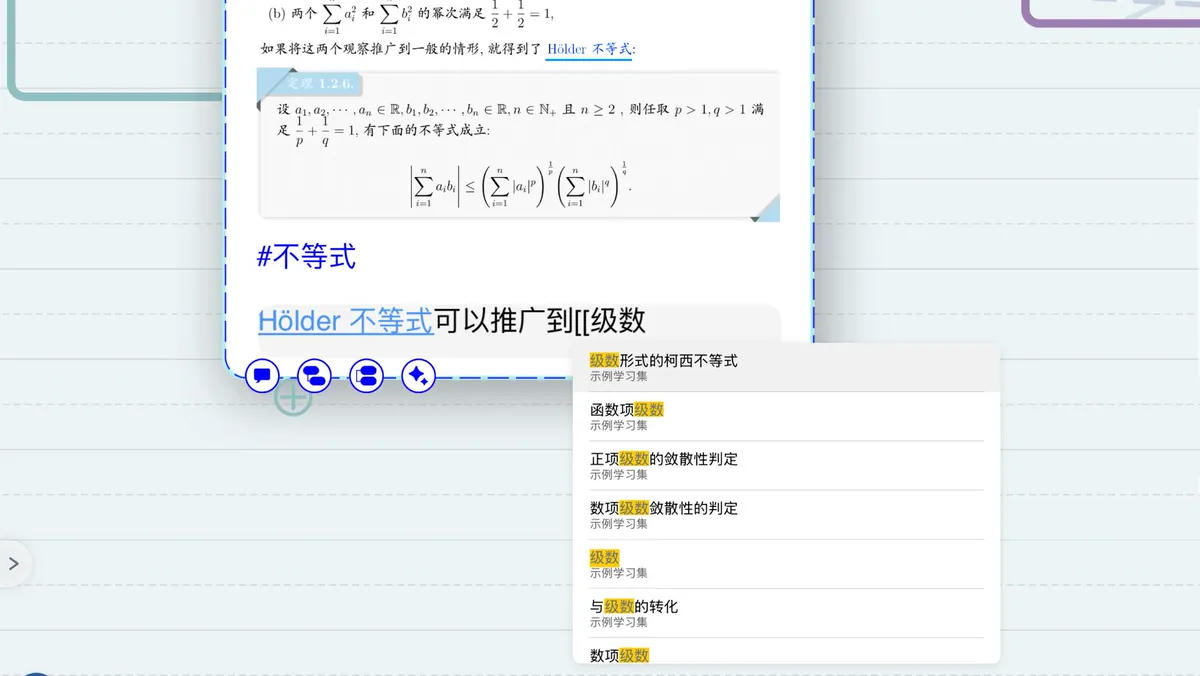
Task: Click the 定理 1.2.6 label ribbon
Action: (x=317, y=83)
